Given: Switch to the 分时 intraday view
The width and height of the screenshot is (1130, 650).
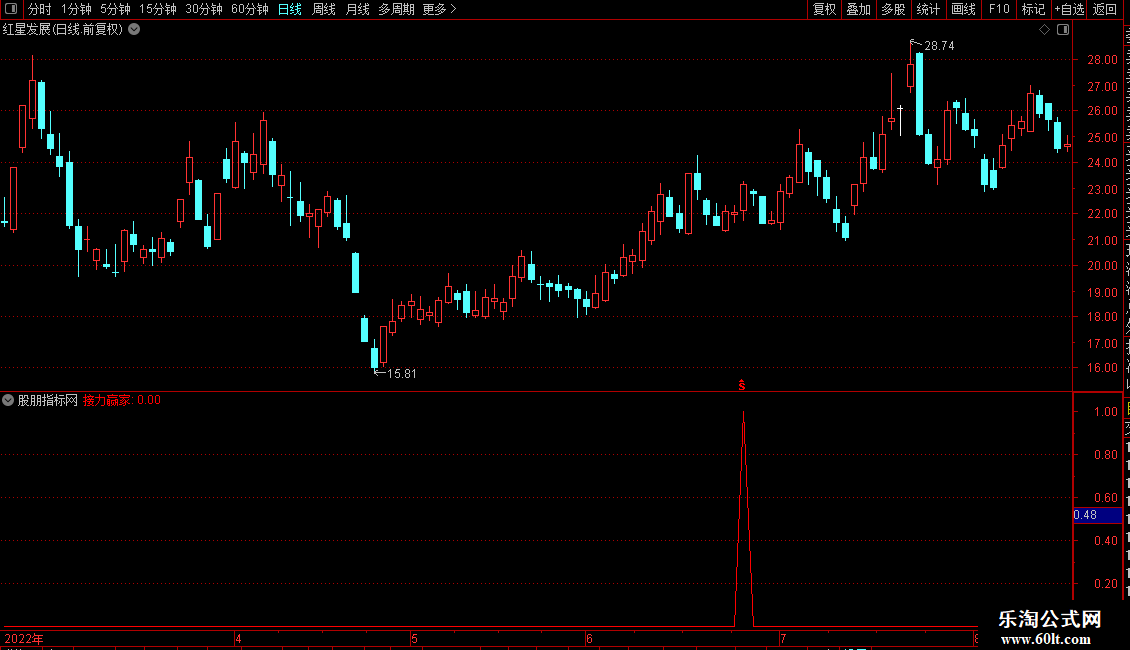Looking at the screenshot, I should click(40, 9).
